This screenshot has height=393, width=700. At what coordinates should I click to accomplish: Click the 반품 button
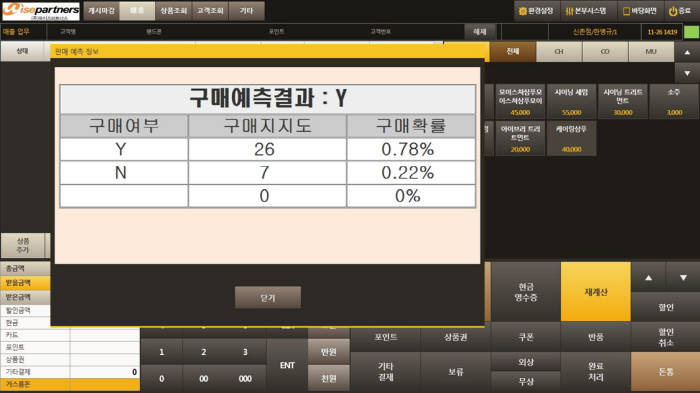click(x=596, y=337)
